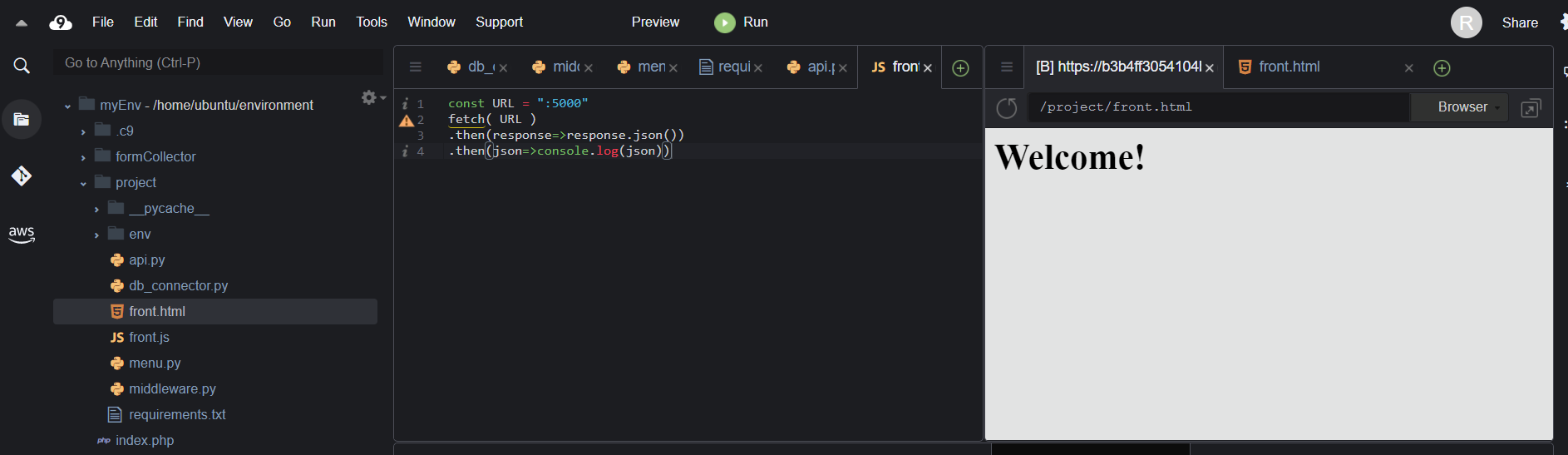This screenshot has height=455, width=1568.
Task: Open the Browser dropdown in preview
Action: [x=1462, y=107]
